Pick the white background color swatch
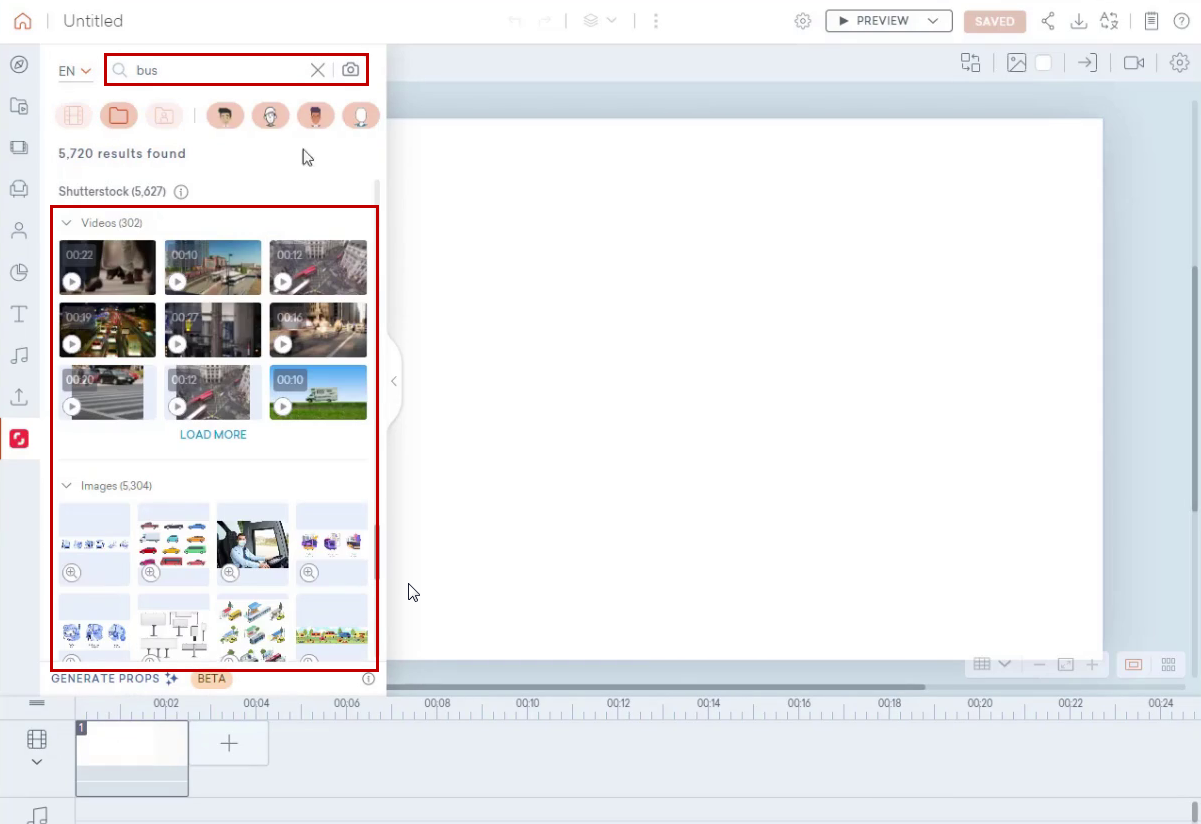1201x824 pixels. point(1043,63)
